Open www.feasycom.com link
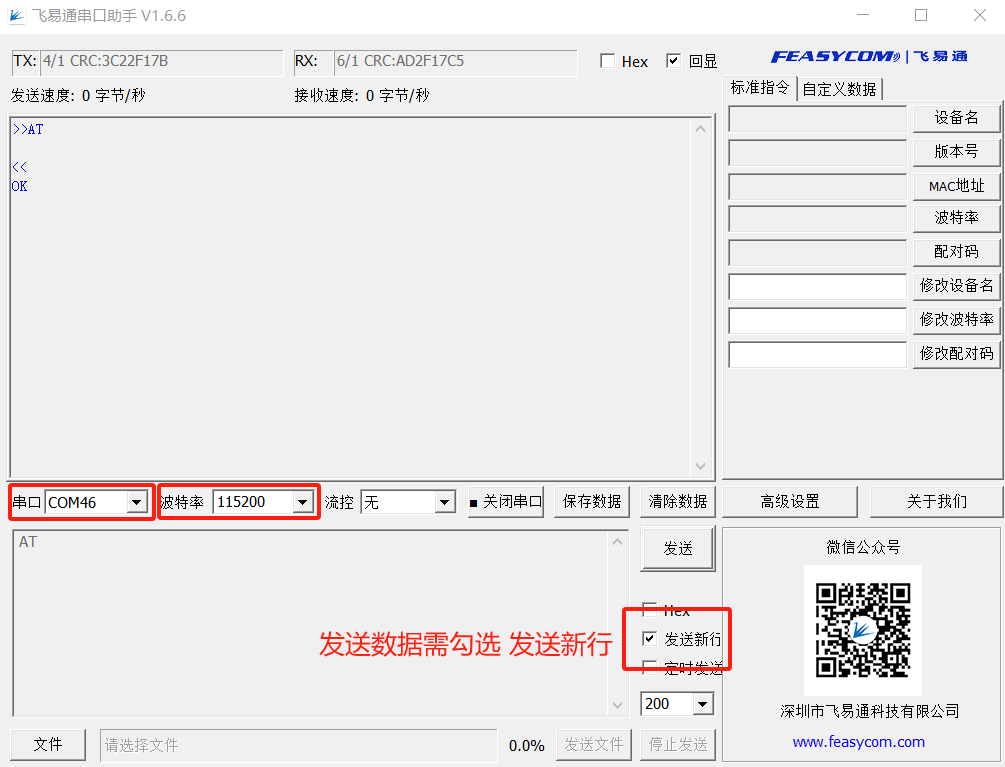 pos(858,742)
